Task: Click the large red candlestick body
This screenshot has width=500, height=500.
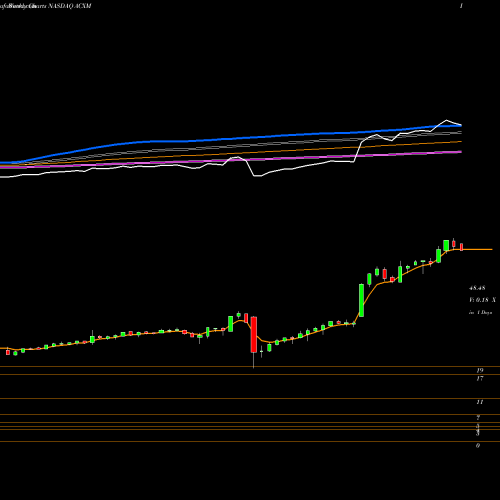Action: click(254, 334)
